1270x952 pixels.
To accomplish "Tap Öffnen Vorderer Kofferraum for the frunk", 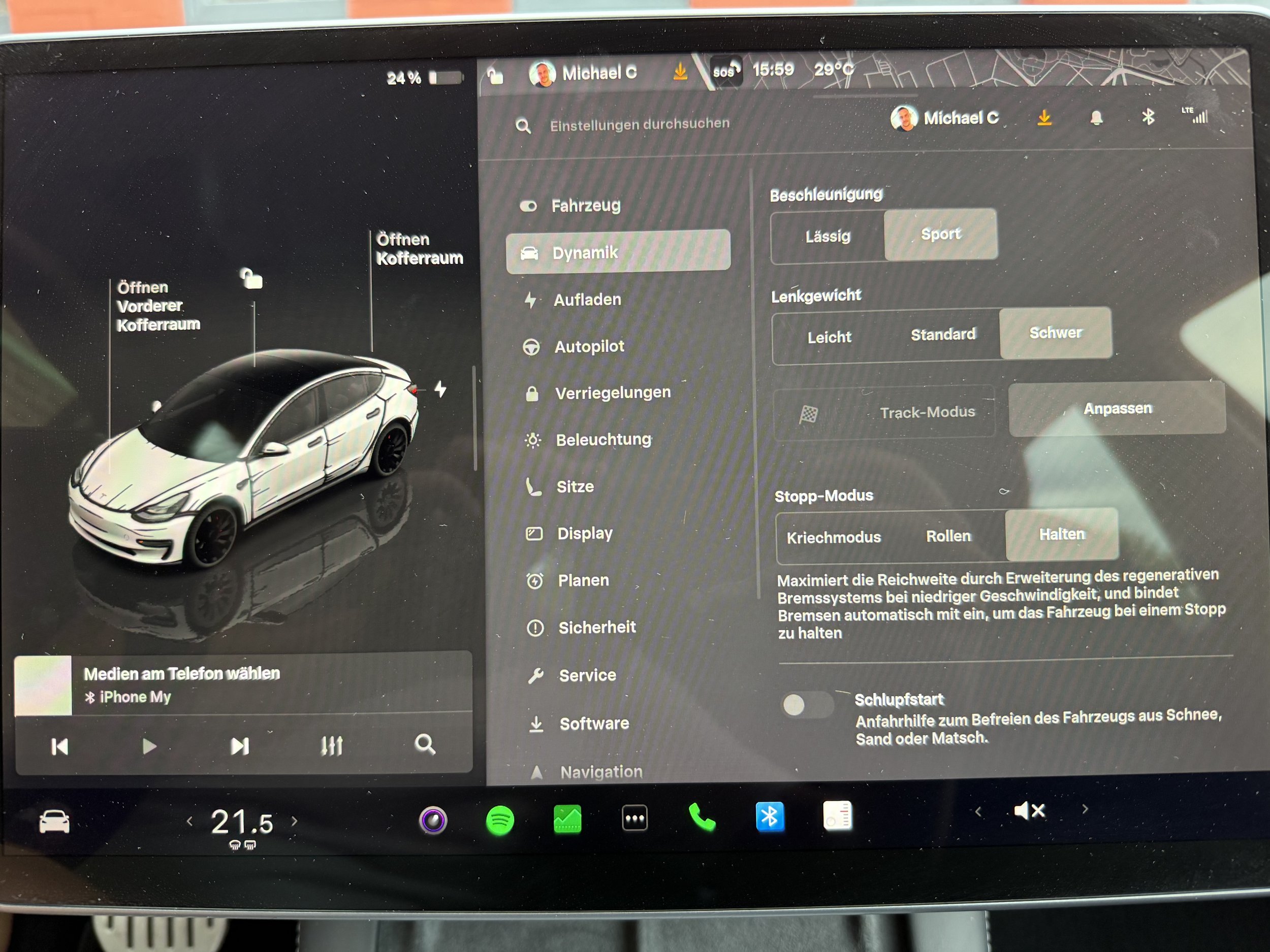I will click(158, 306).
